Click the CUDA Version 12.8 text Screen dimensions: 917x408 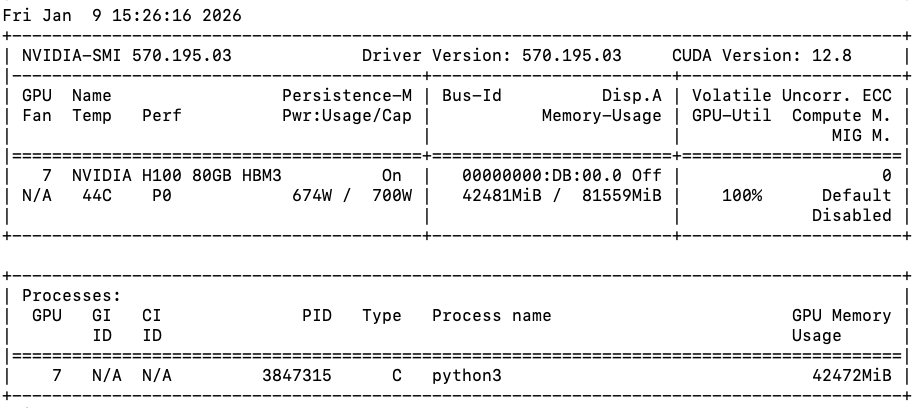click(762, 56)
